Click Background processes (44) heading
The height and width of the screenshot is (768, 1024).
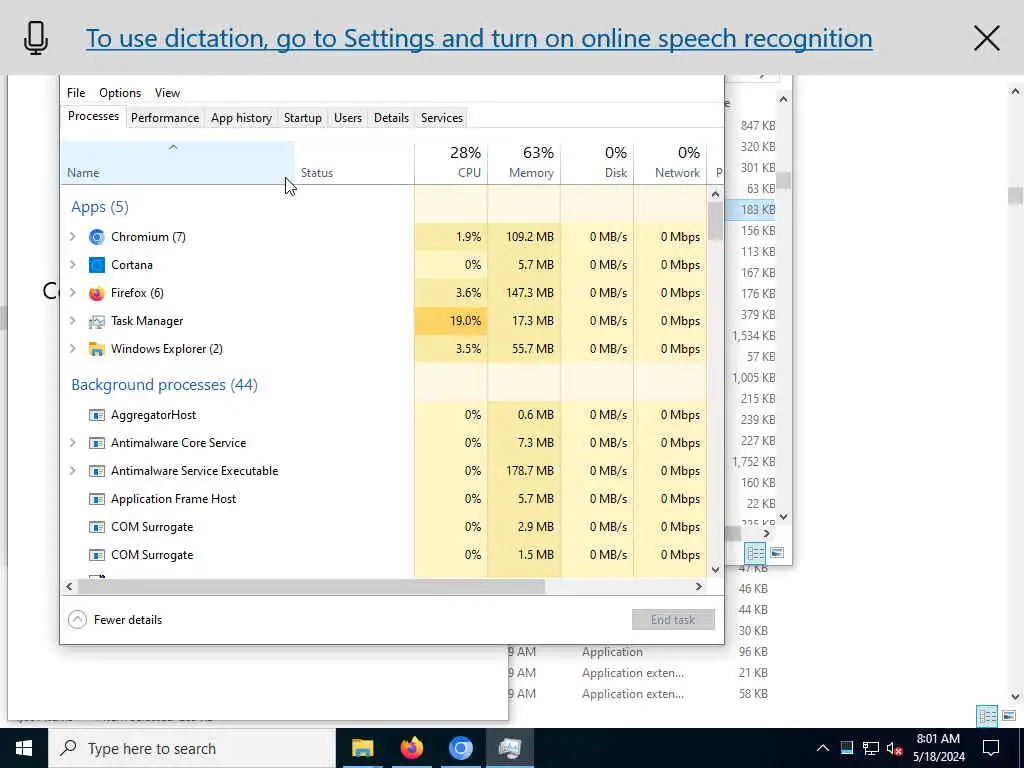[165, 385]
